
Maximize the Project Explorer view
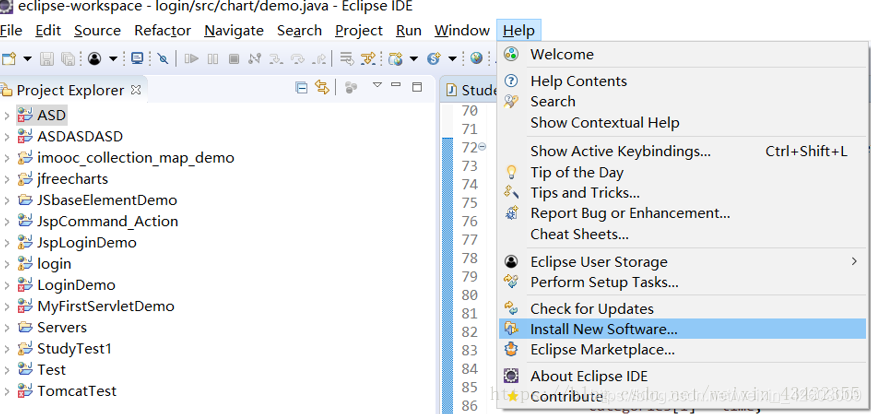click(x=417, y=87)
